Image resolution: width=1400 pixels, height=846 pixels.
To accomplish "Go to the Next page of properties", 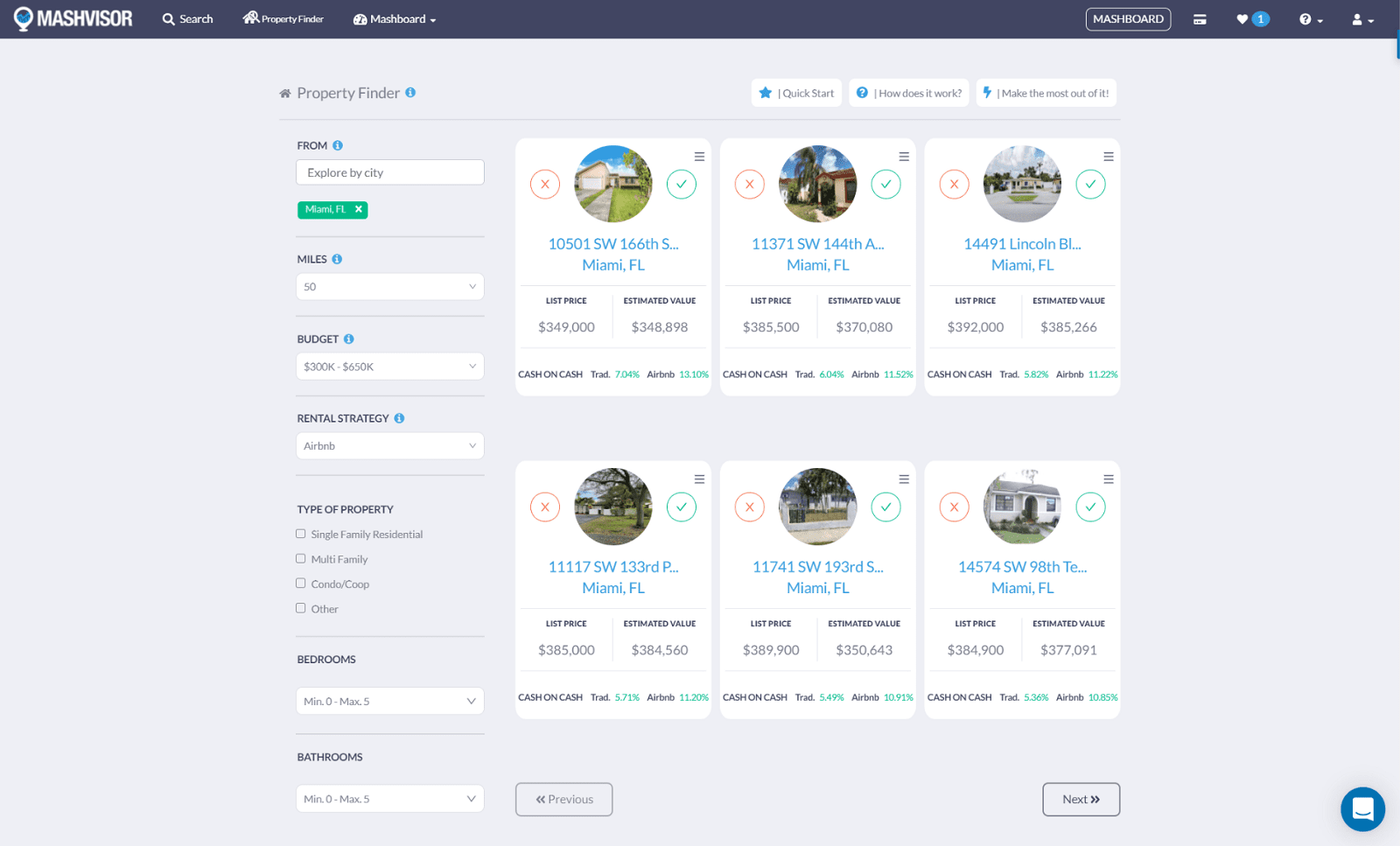I will [x=1081, y=799].
